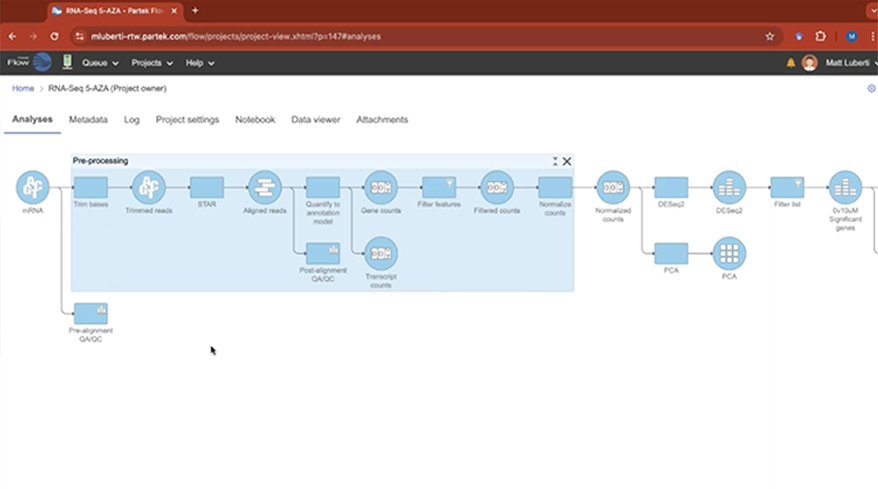Collapse the Pre-processing group box
Viewport: 878px width, 489px height.
coord(555,161)
